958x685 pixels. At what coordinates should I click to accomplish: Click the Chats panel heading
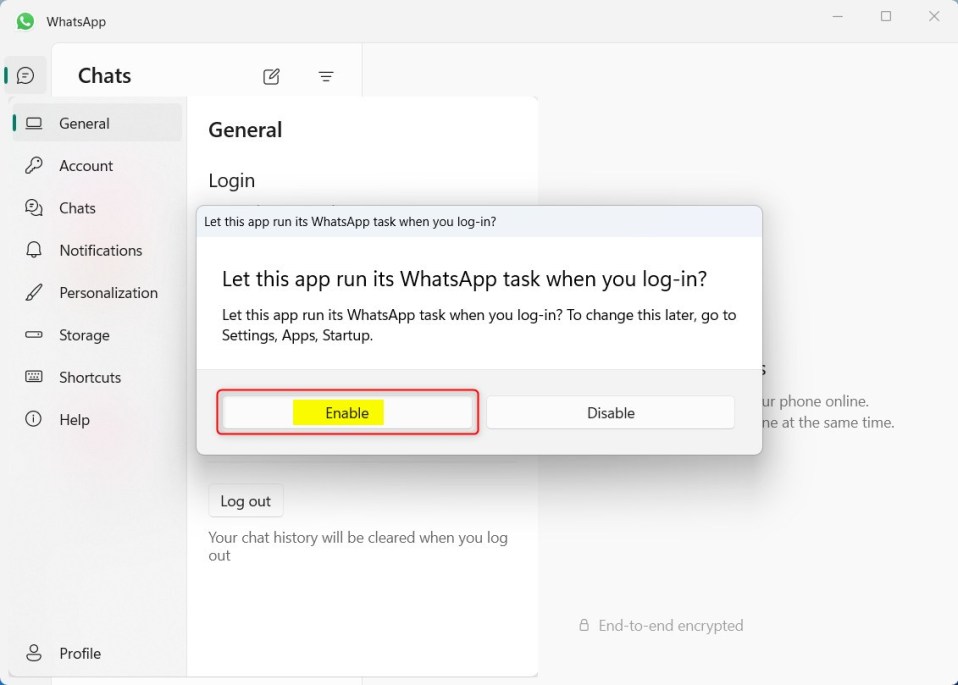pyautogui.click(x=104, y=76)
